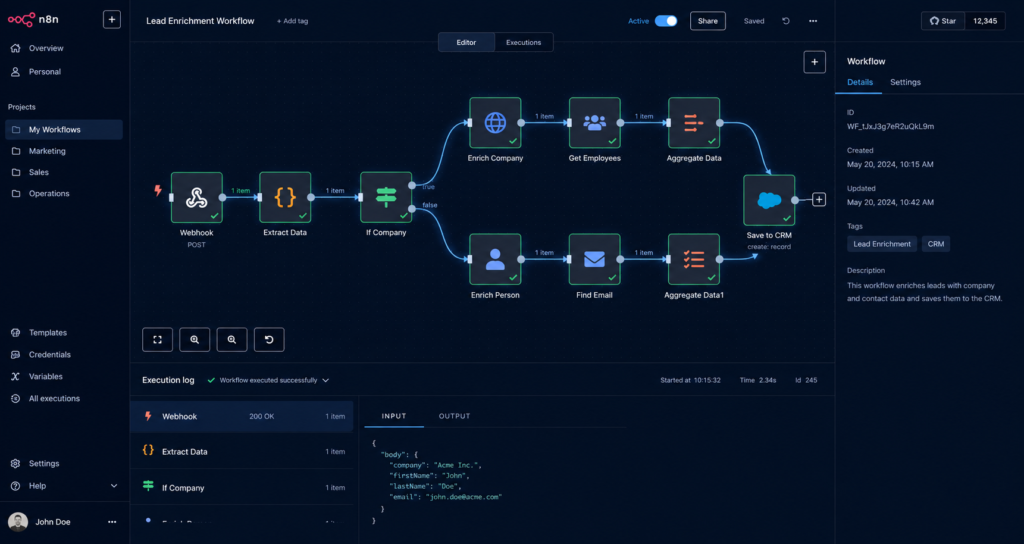The image size is (1024, 544).
Task: Click the CRM tag
Action: tap(936, 244)
